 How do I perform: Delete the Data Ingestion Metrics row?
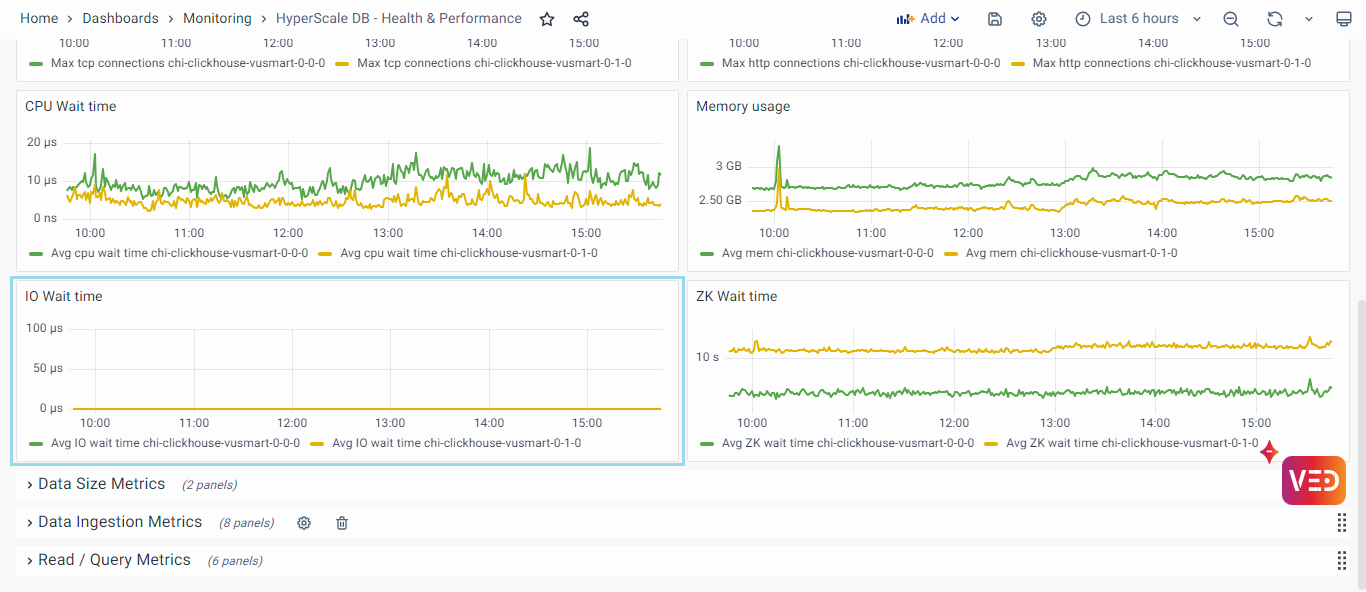[342, 523]
